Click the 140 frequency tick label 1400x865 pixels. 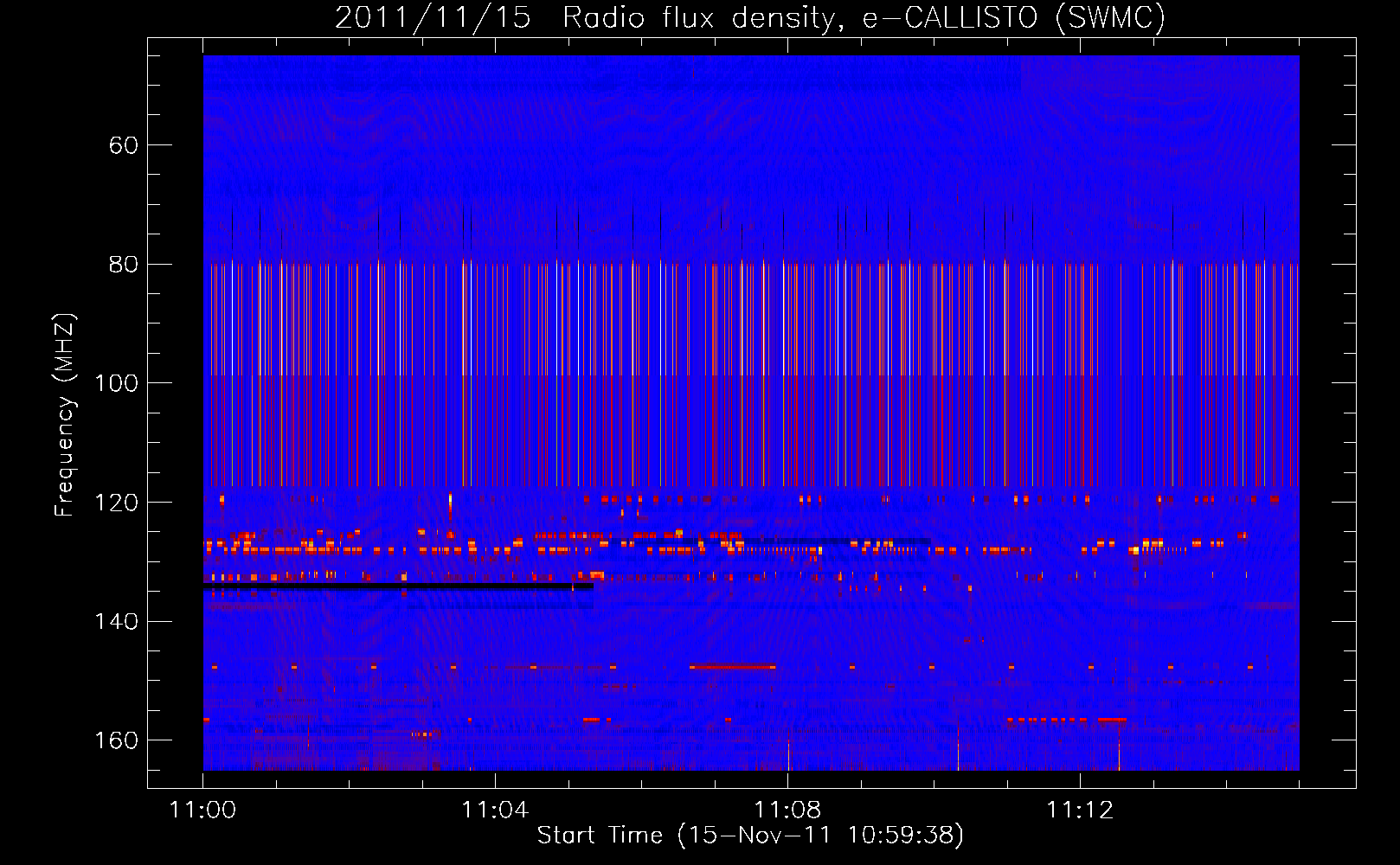117,622
